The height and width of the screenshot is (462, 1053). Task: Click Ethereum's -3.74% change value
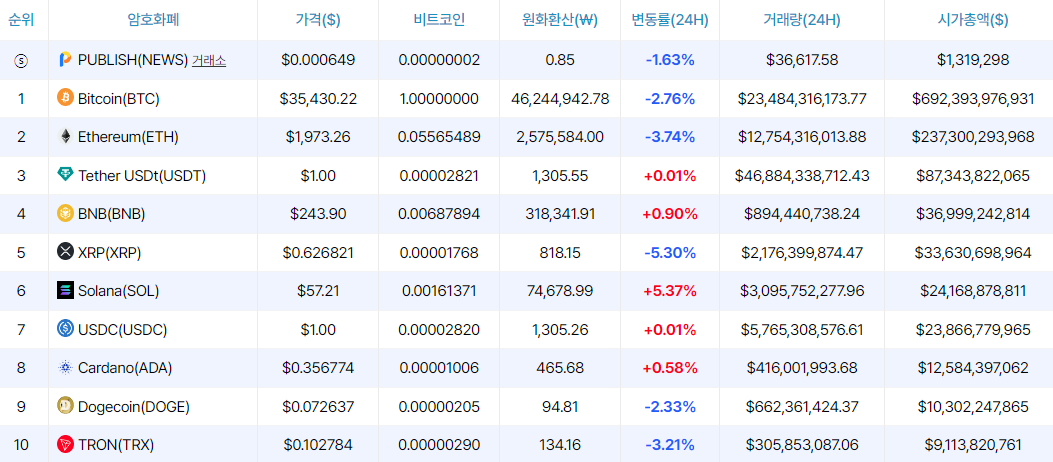click(x=670, y=137)
